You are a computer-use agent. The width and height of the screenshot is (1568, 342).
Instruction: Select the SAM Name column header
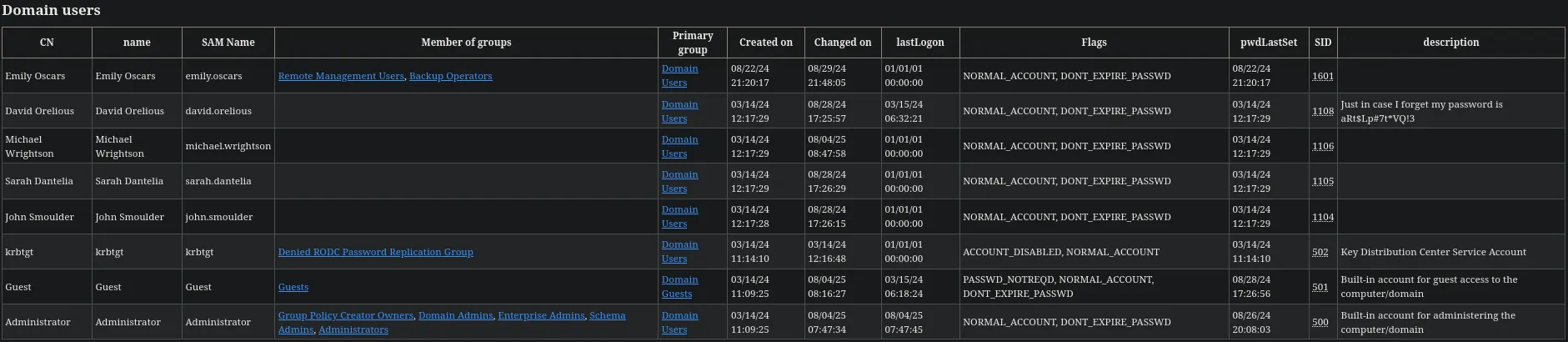point(228,43)
